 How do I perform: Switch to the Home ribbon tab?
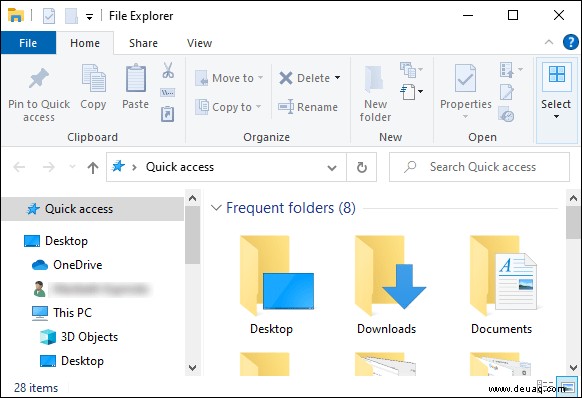[x=85, y=43]
